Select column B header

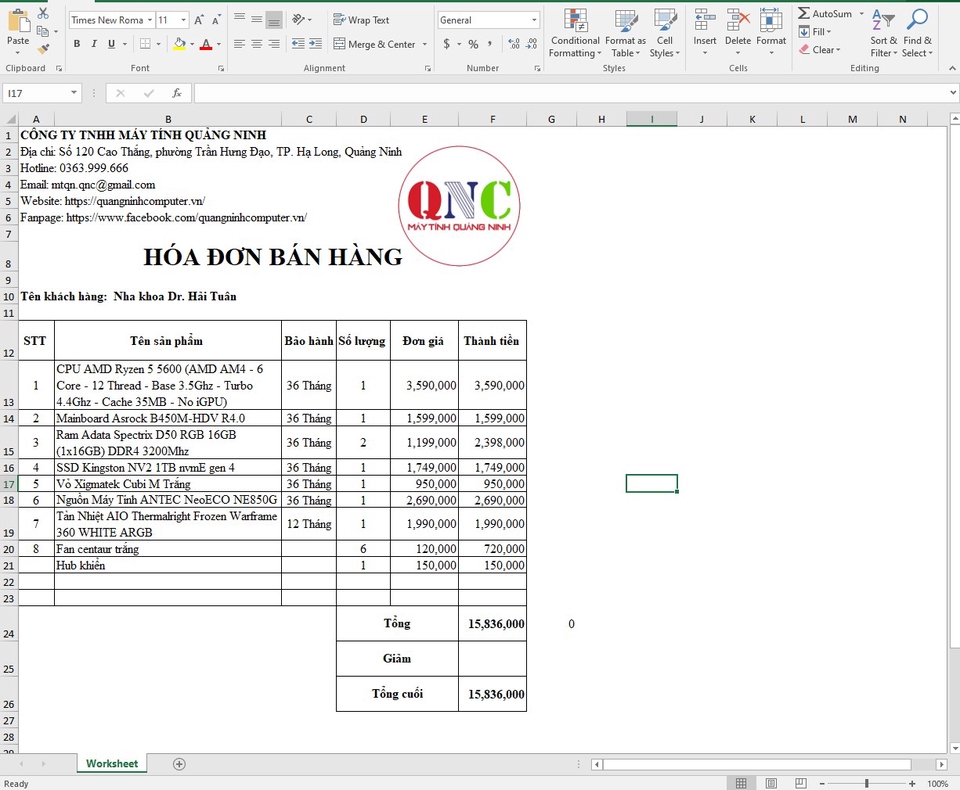click(168, 119)
